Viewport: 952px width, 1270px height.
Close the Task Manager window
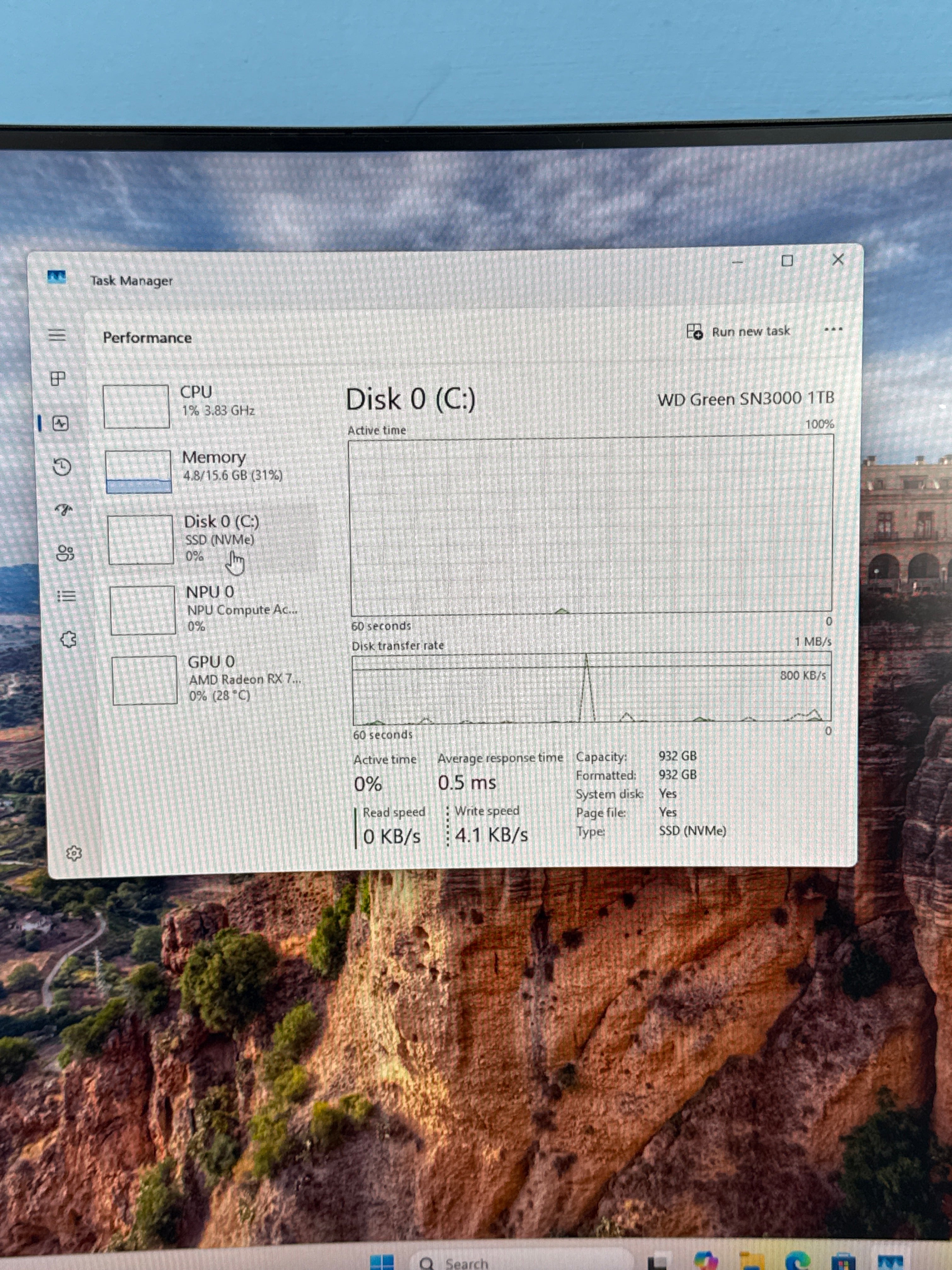click(838, 260)
